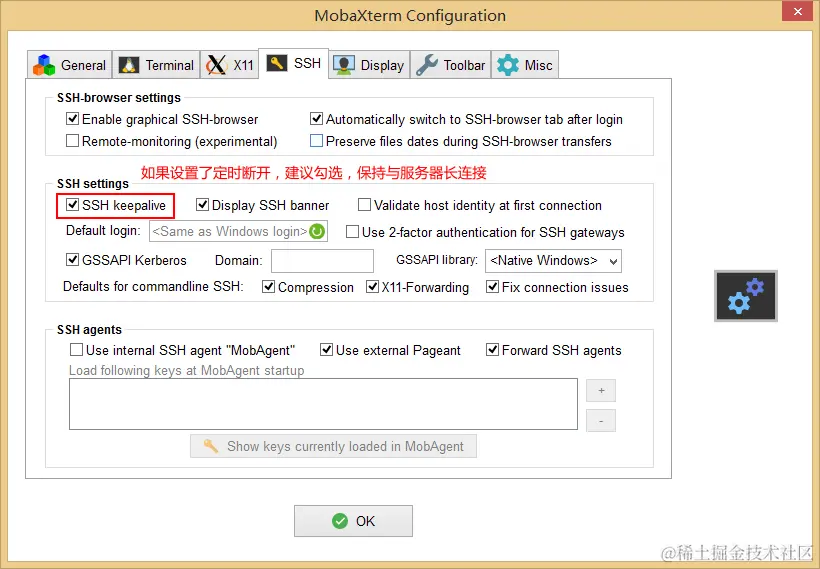
Task: Toggle GSSAPI Kerberos checkbox
Action: coord(73,259)
